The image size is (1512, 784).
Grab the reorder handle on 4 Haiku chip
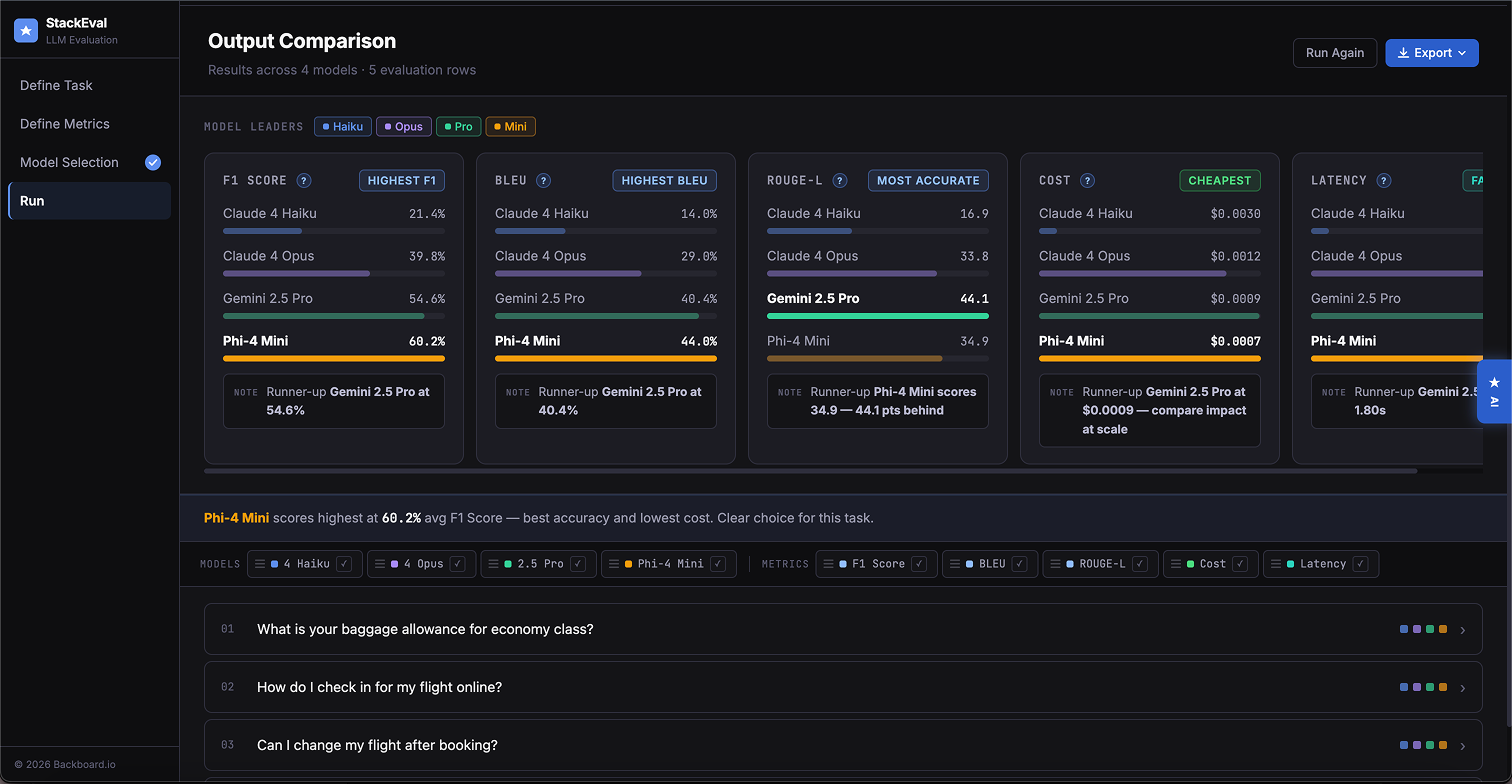pos(261,564)
